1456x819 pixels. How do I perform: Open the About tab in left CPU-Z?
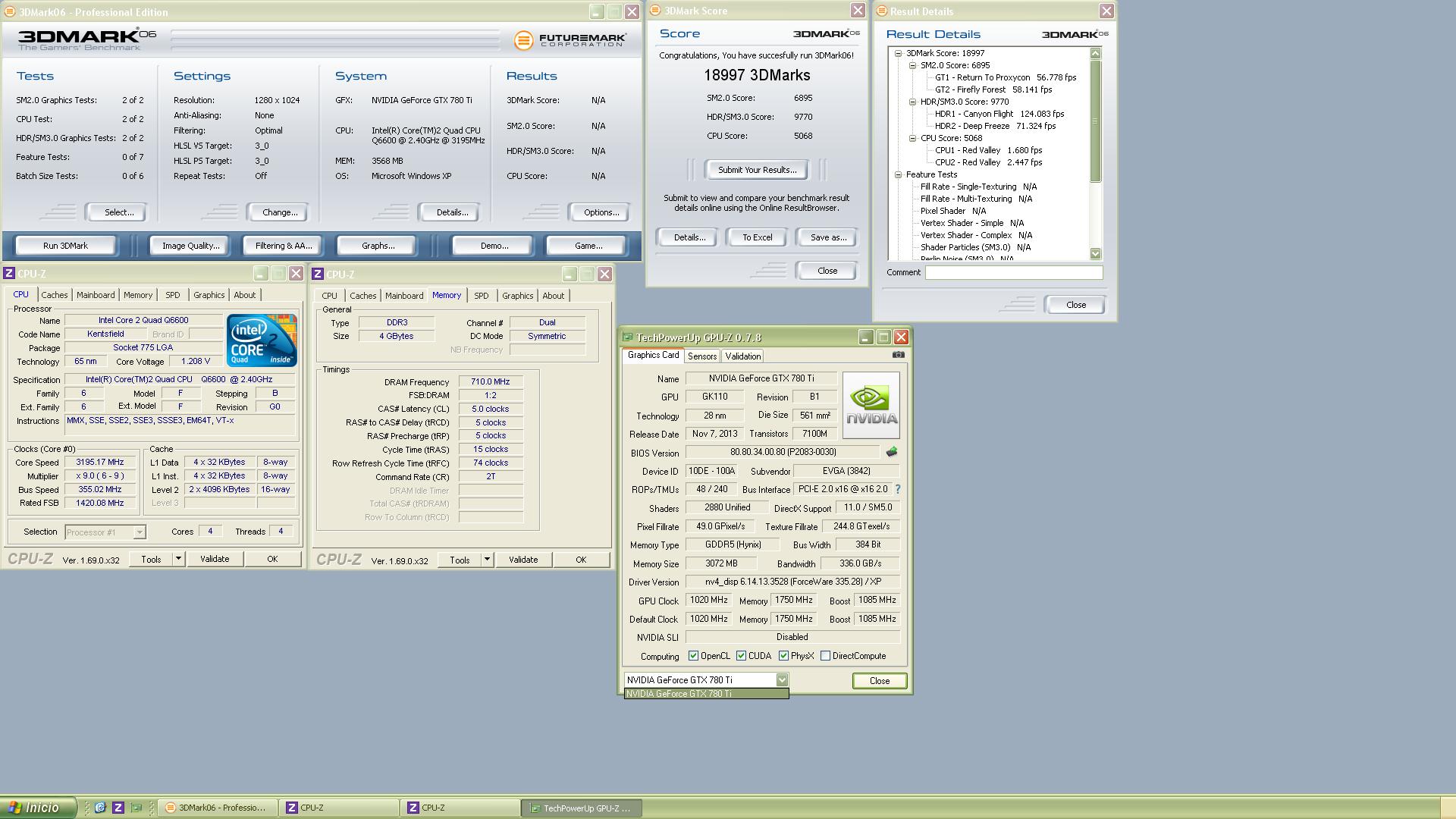coord(245,295)
